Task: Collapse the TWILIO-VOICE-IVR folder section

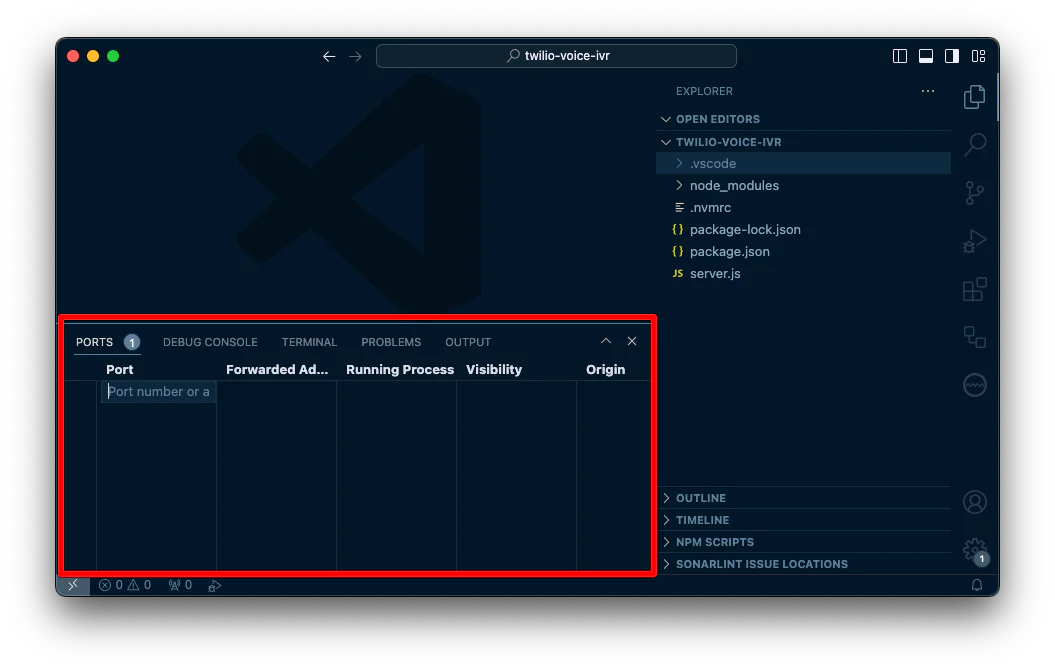Action: pyautogui.click(x=804, y=142)
